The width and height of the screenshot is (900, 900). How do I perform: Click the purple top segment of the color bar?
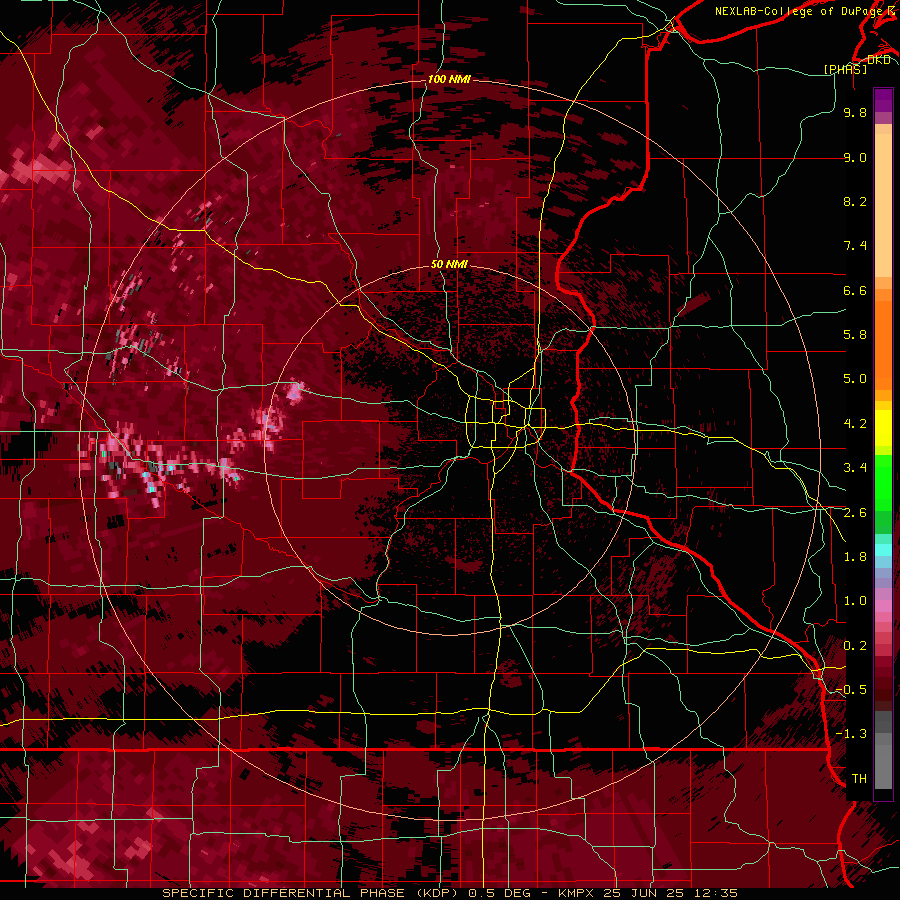[883, 100]
